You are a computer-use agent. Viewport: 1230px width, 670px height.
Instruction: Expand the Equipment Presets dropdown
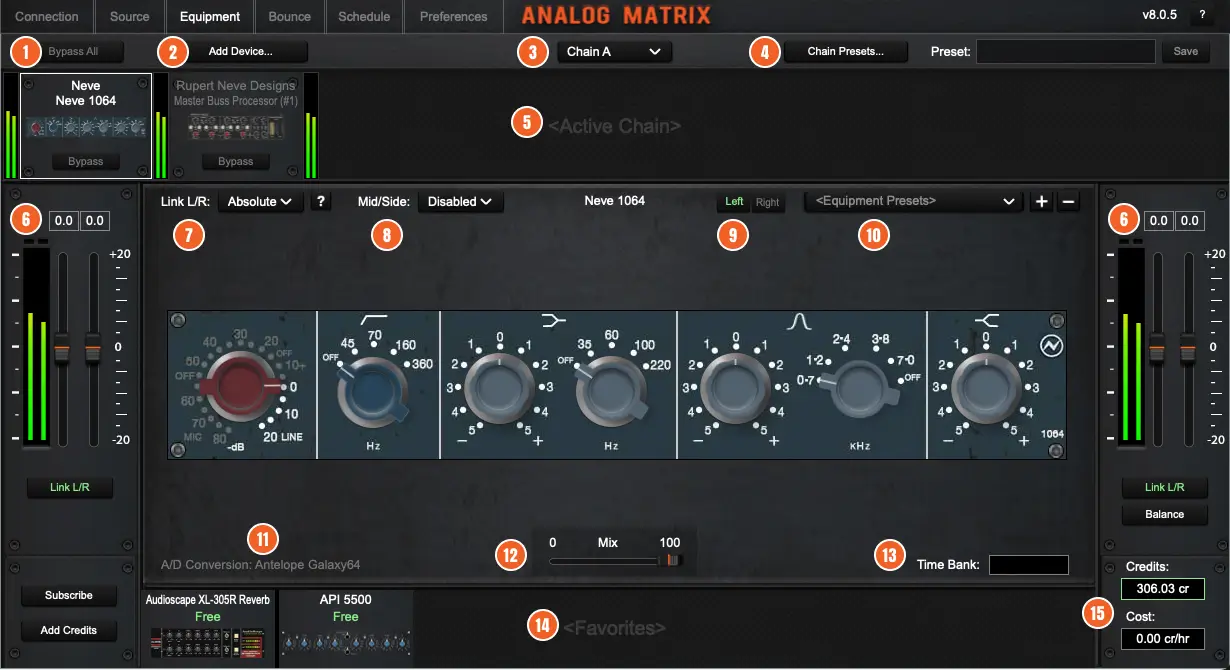point(914,201)
